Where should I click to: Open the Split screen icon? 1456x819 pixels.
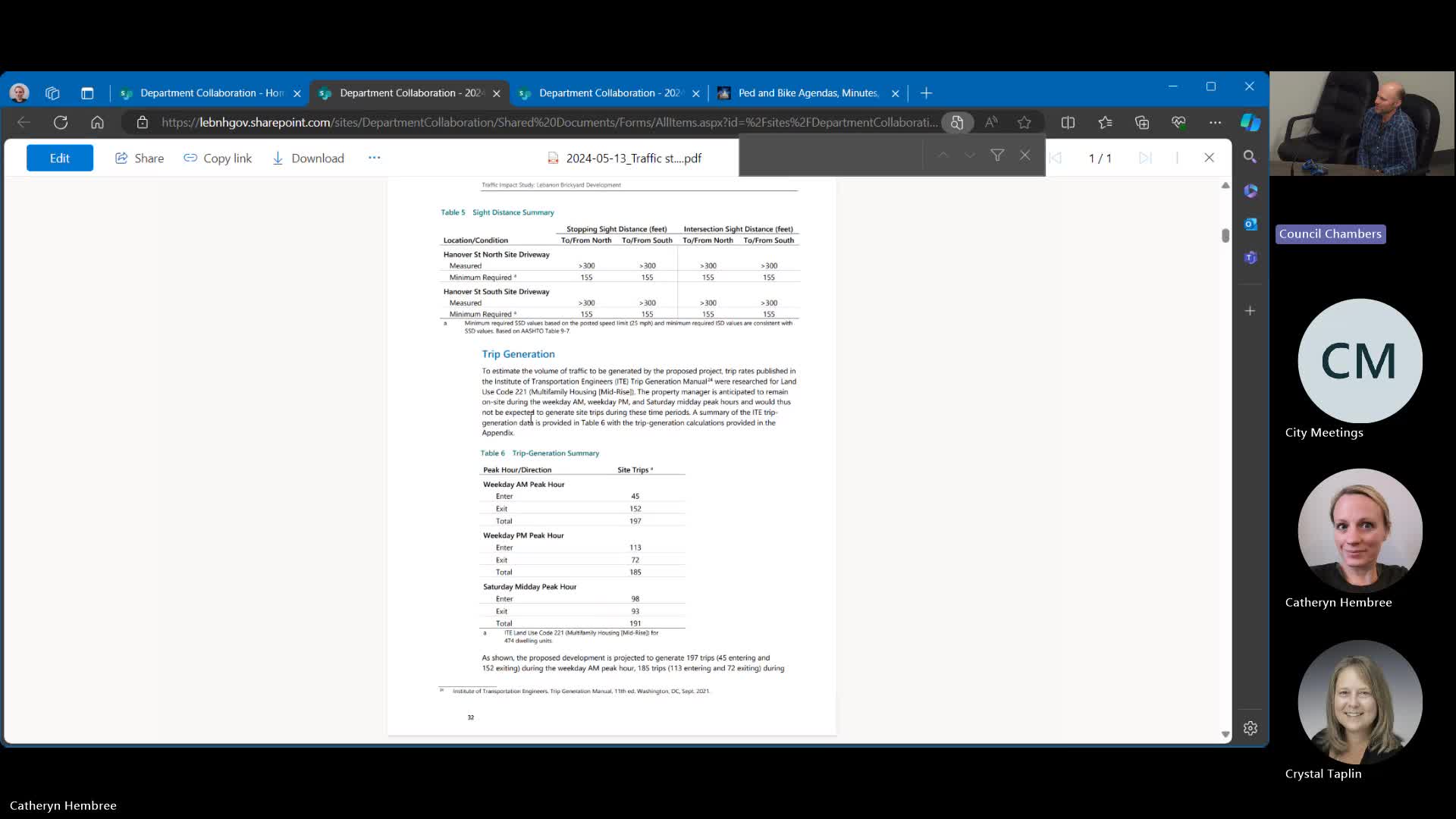(x=1068, y=122)
